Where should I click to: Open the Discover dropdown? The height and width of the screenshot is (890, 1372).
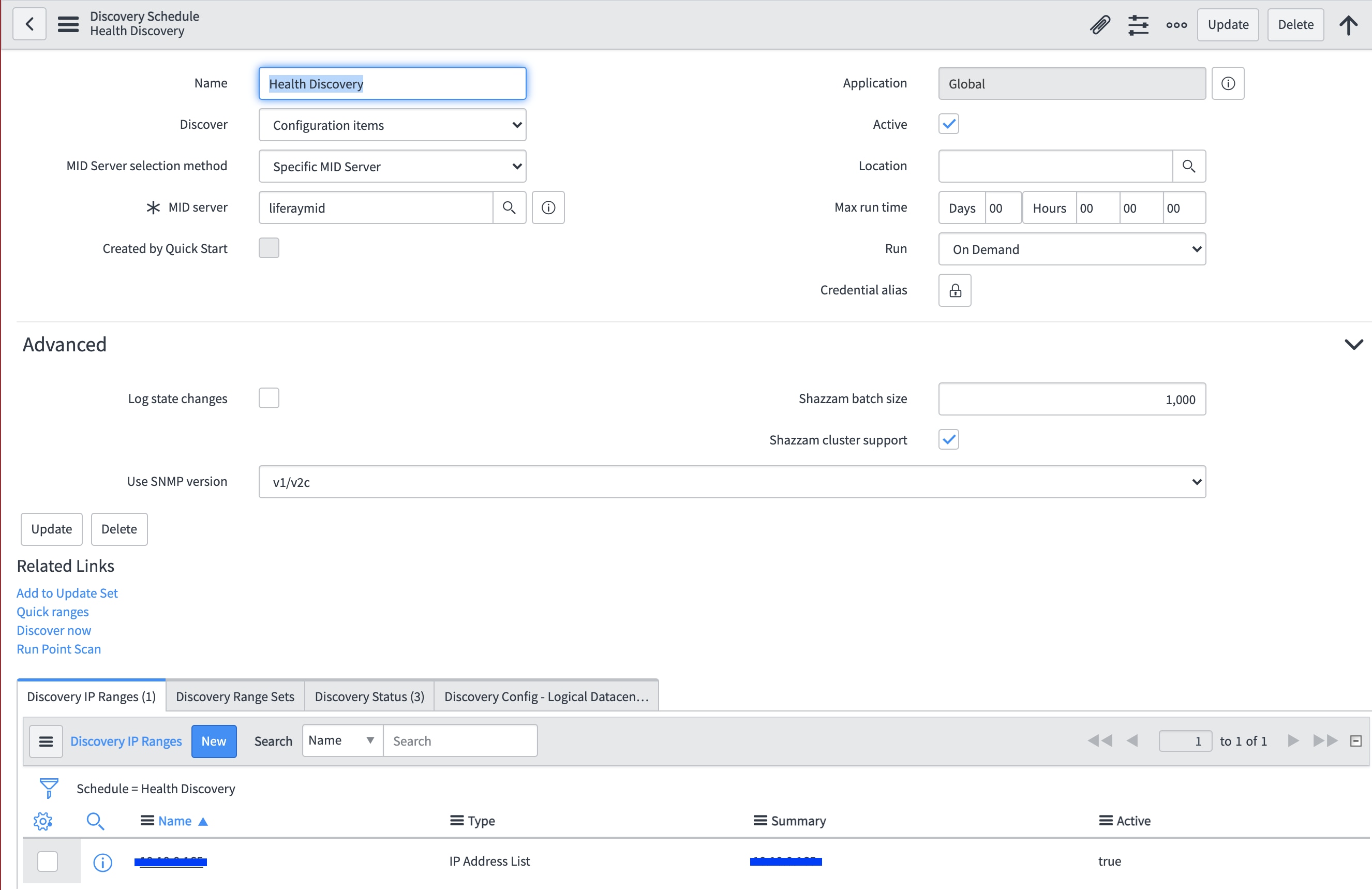392,125
